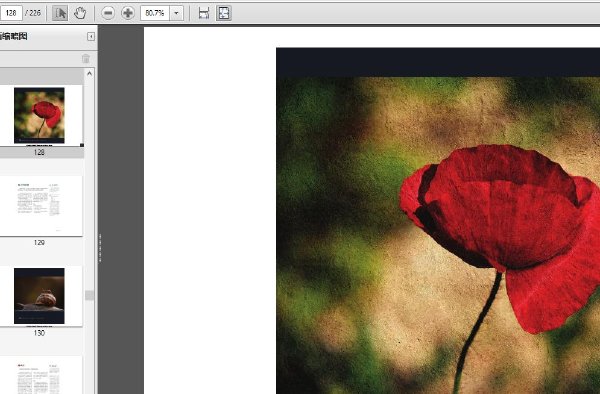Click the trash delete page icon
The image size is (600, 394).
pyautogui.click(x=86, y=59)
